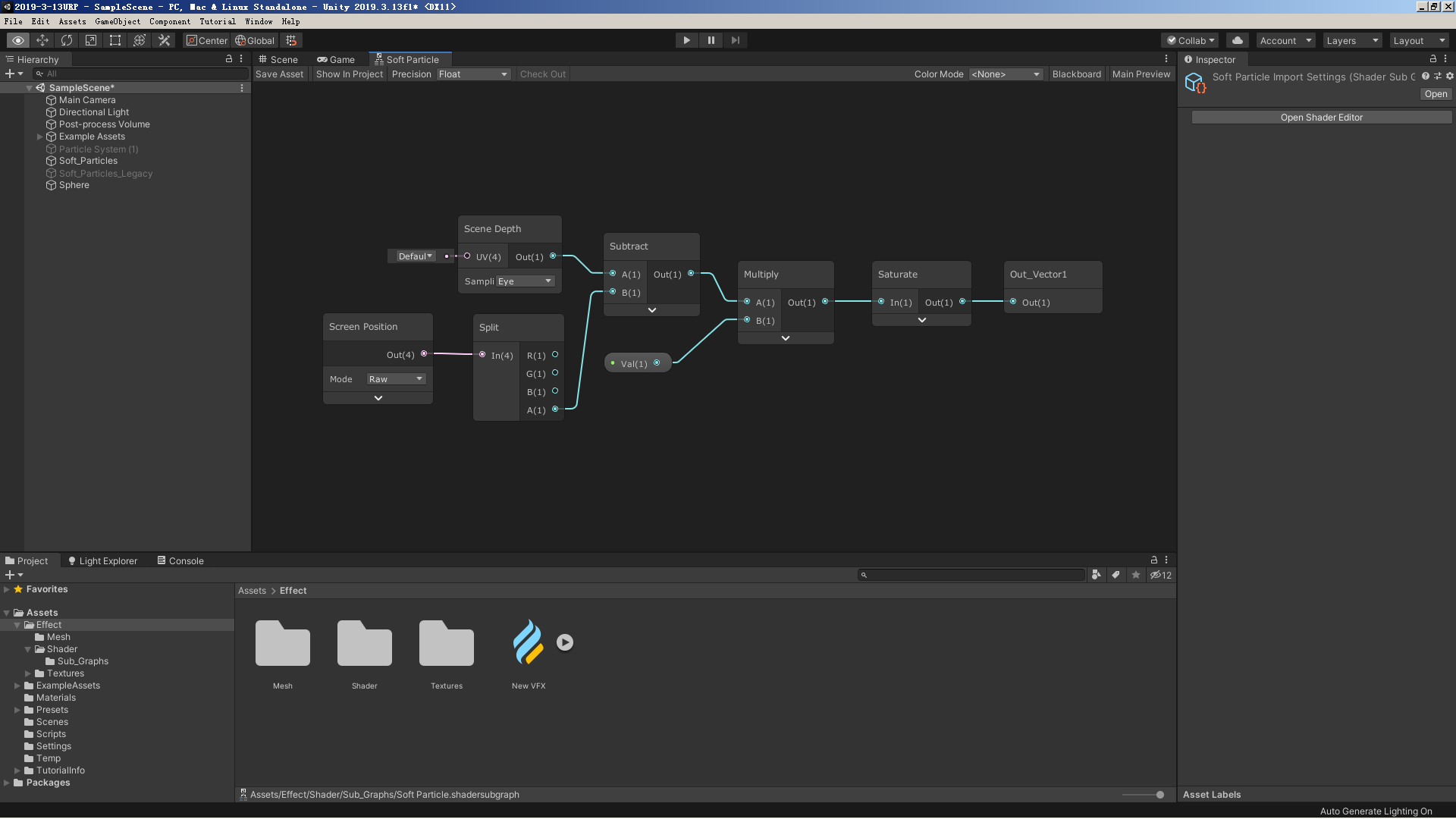Viewport: 1456px width, 819px height.
Task: Open the Collab dropdown
Action: click(1191, 40)
